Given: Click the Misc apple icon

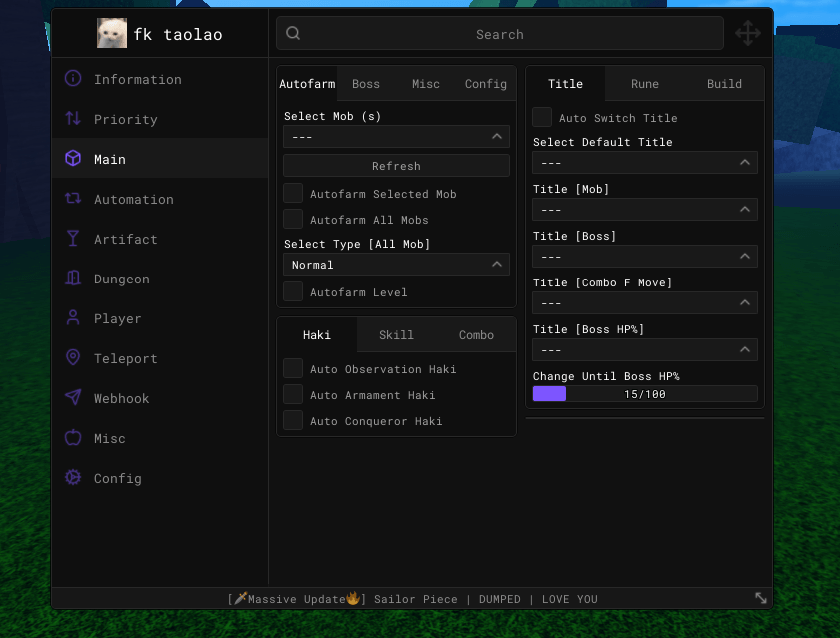Looking at the screenshot, I should [73, 438].
